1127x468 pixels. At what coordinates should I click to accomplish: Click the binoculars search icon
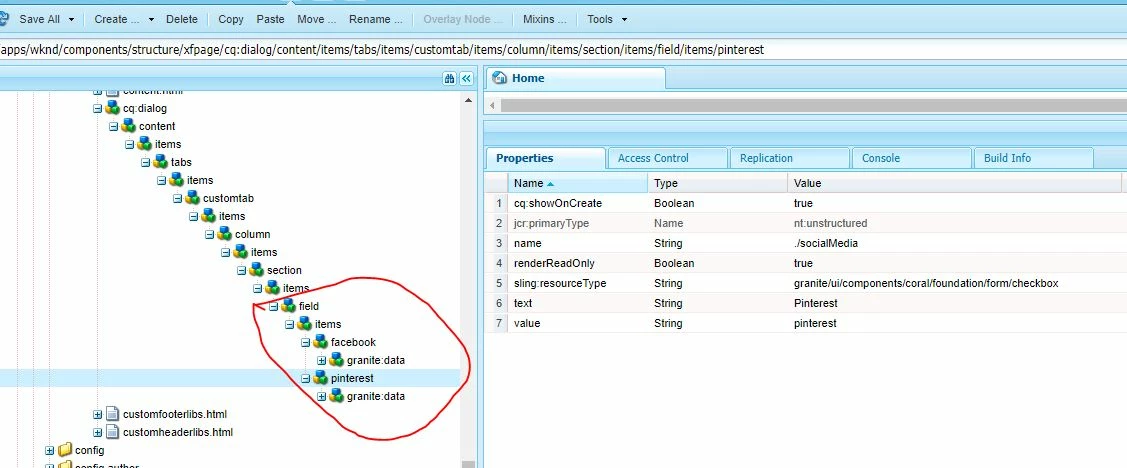point(450,78)
